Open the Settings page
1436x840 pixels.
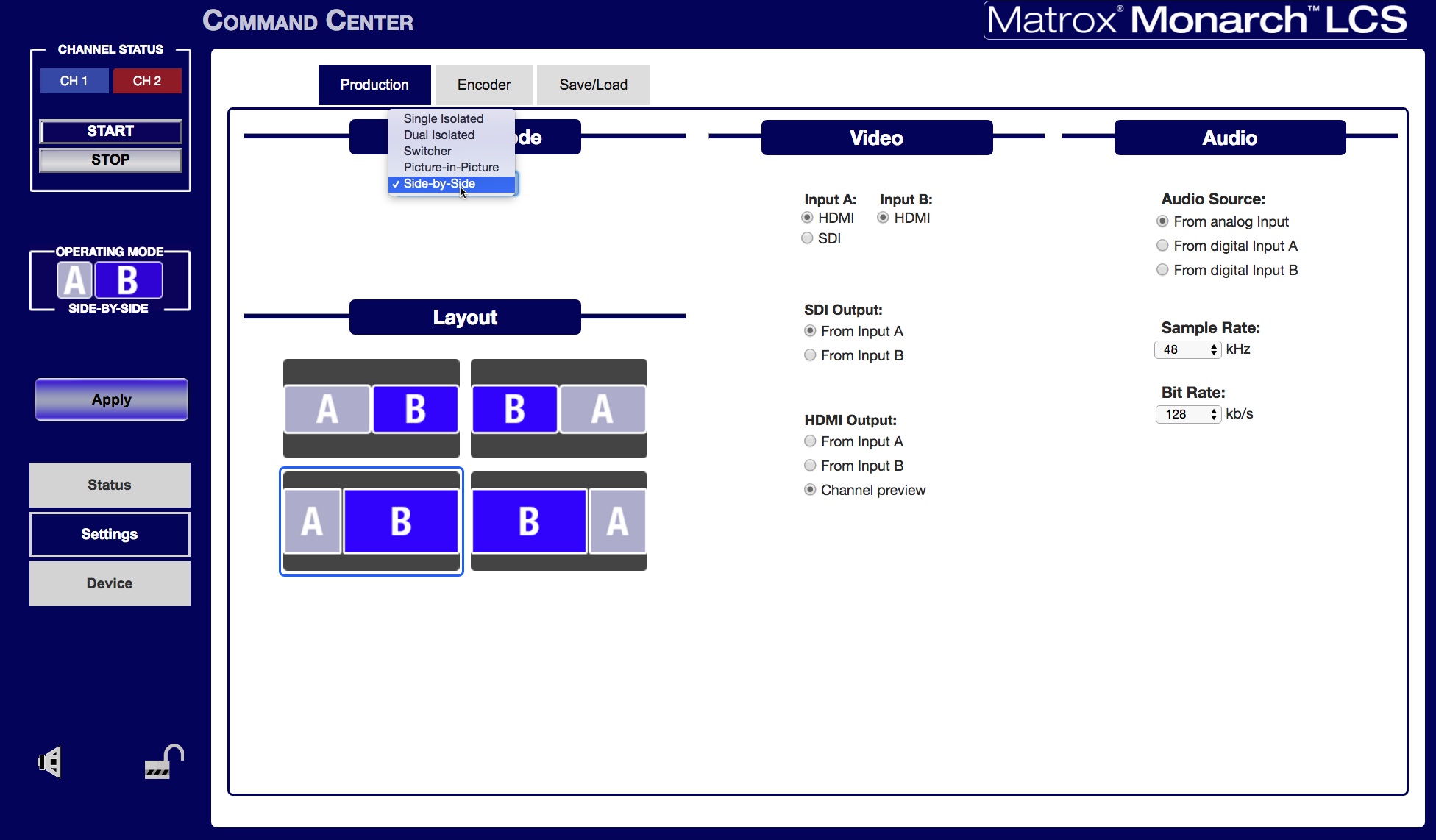point(110,534)
